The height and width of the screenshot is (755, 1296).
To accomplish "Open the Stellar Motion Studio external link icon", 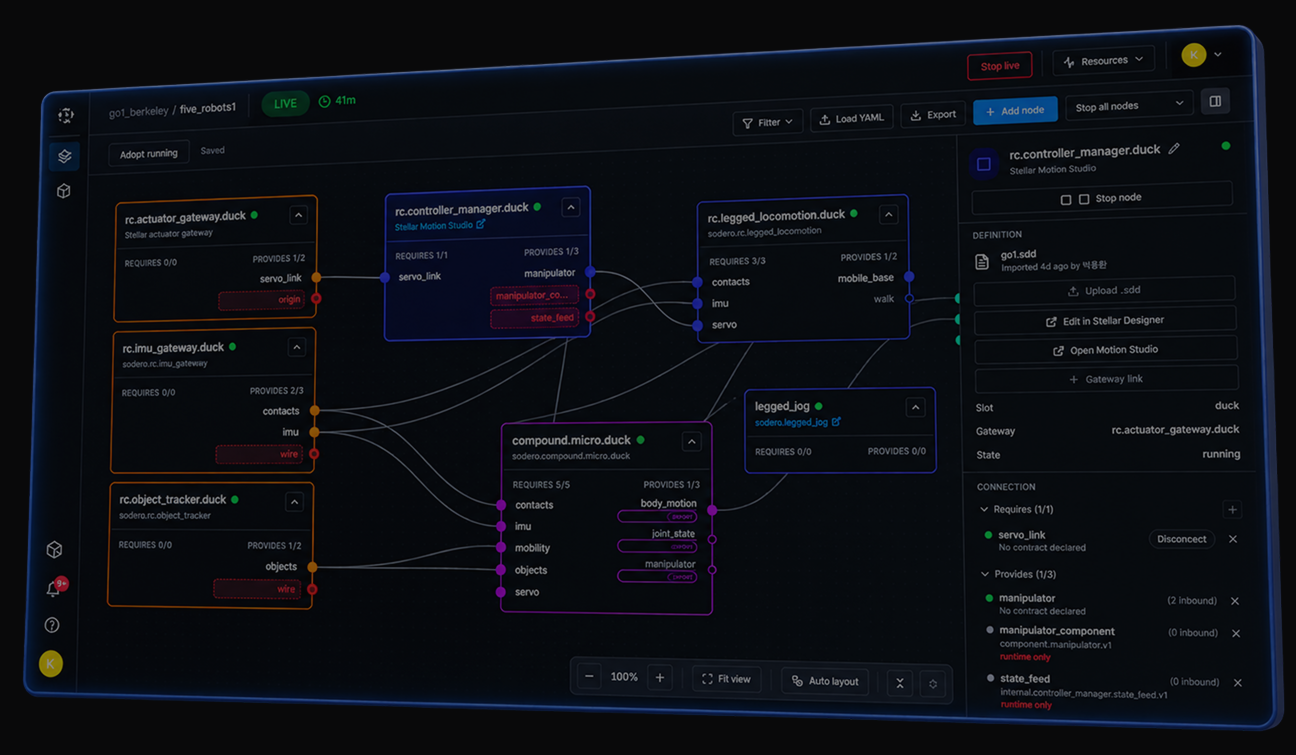I will (x=481, y=225).
